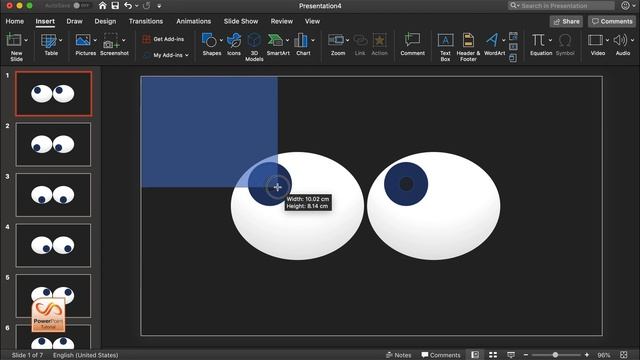The image size is (640, 360).
Task: Open the feedback smiley menu
Action: [x=627, y=6]
